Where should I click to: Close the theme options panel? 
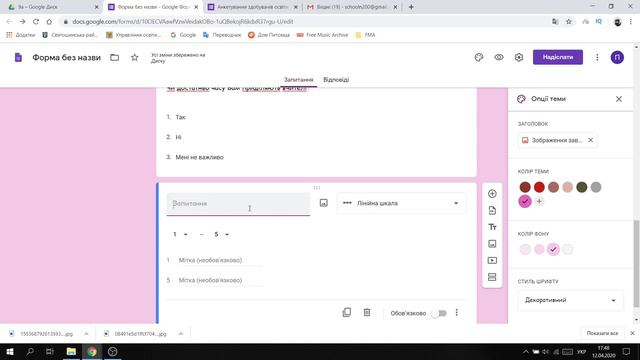pyautogui.click(x=619, y=99)
